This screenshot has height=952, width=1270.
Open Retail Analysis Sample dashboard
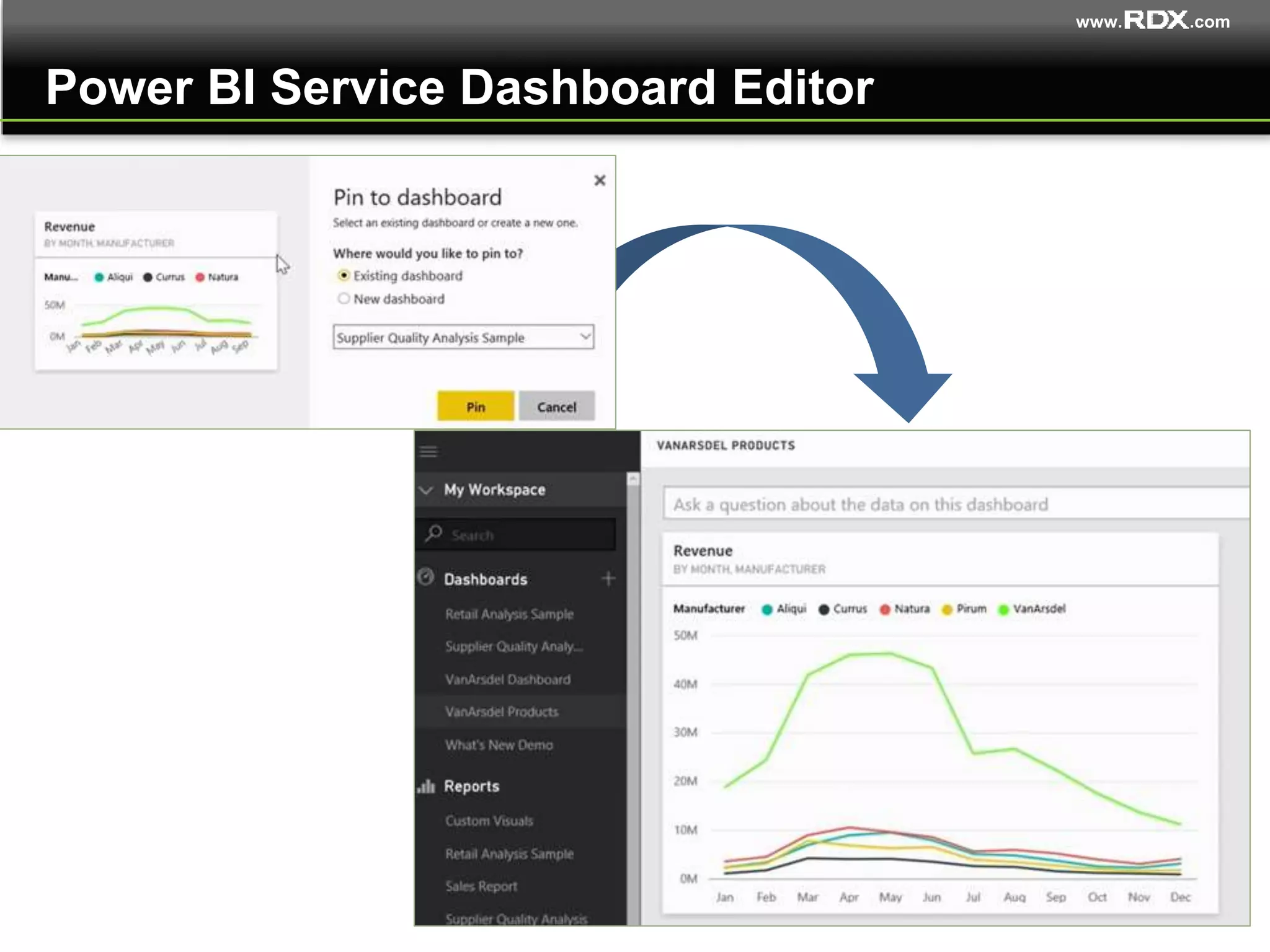(509, 614)
